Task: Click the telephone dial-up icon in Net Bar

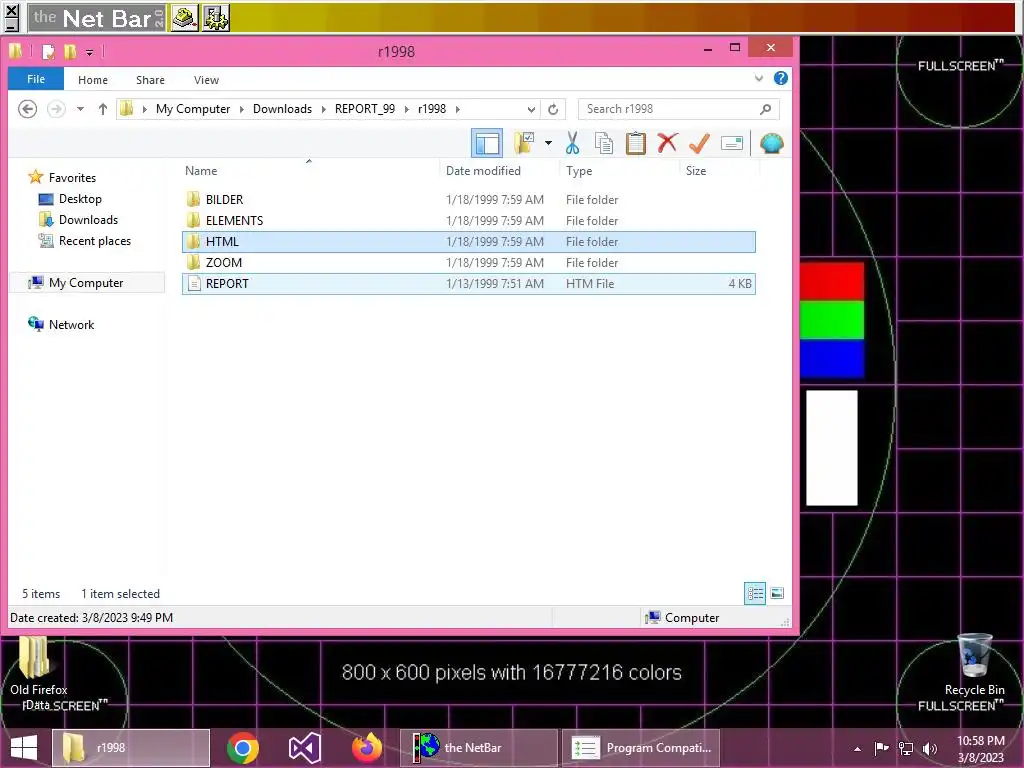Action: pyautogui.click(x=185, y=18)
